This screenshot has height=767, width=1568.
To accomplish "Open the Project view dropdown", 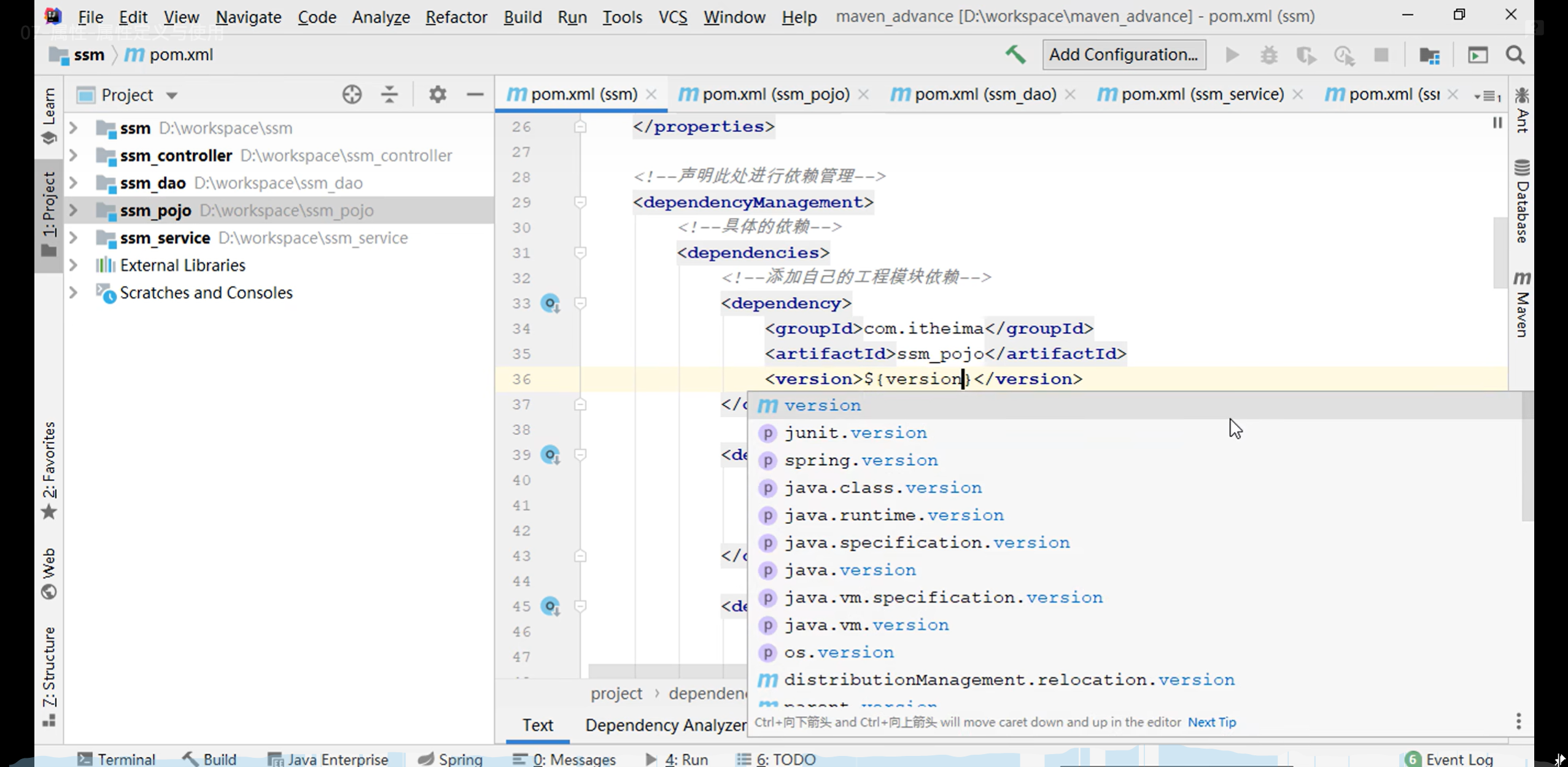I will [x=172, y=95].
